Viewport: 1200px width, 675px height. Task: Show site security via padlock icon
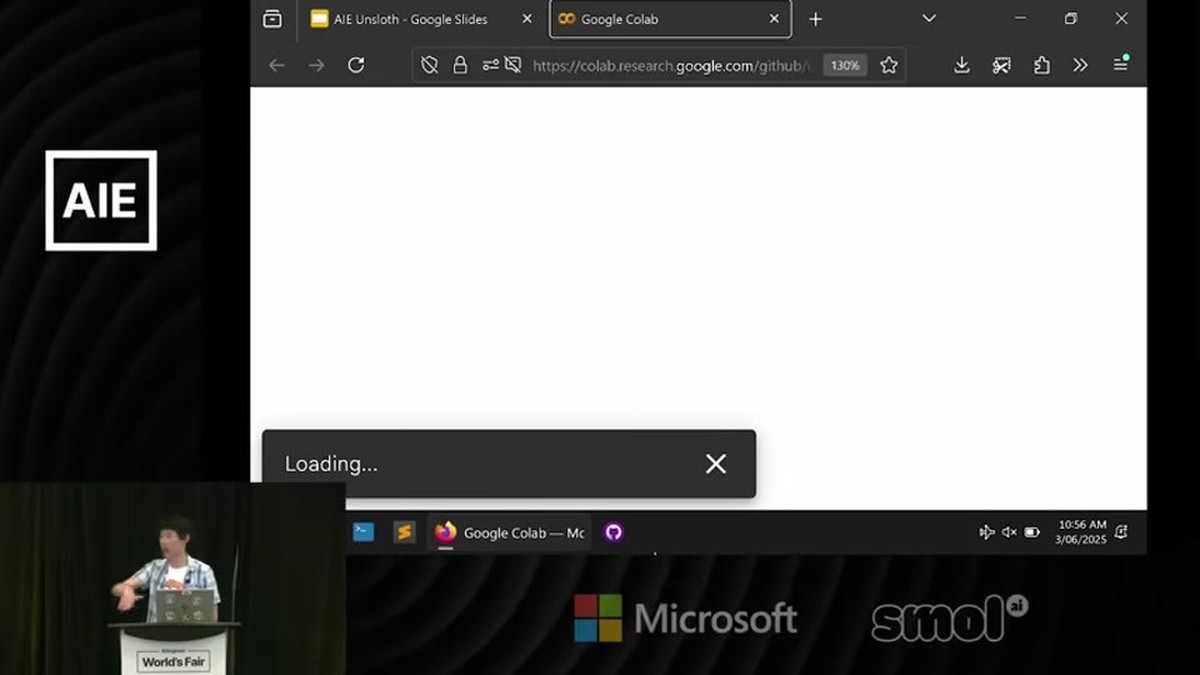tap(460, 65)
